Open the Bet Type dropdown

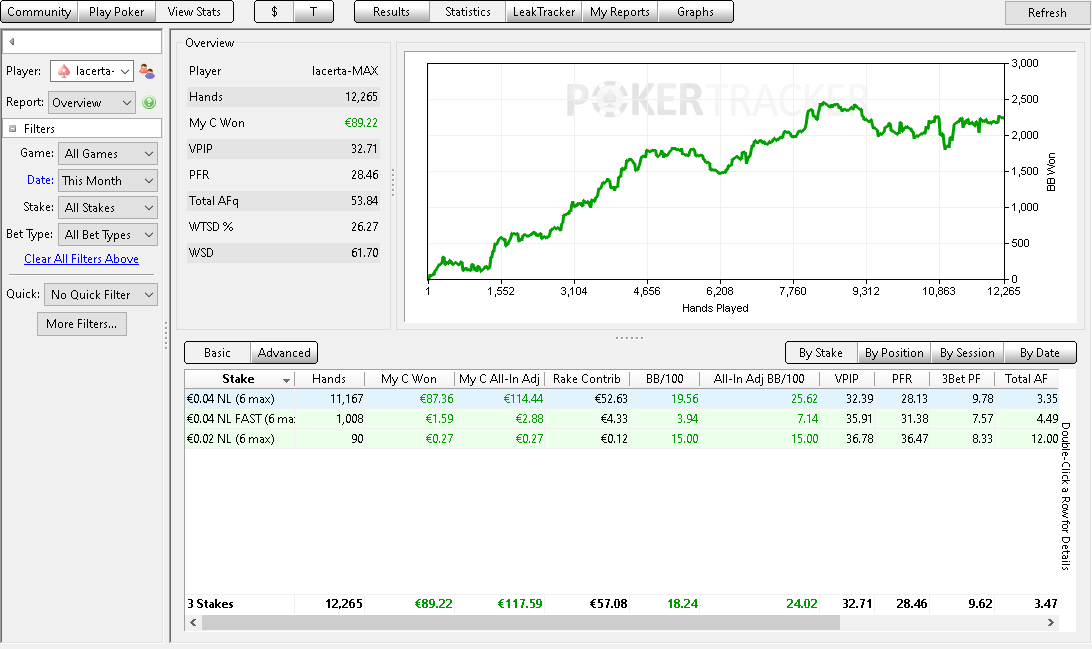(108, 235)
